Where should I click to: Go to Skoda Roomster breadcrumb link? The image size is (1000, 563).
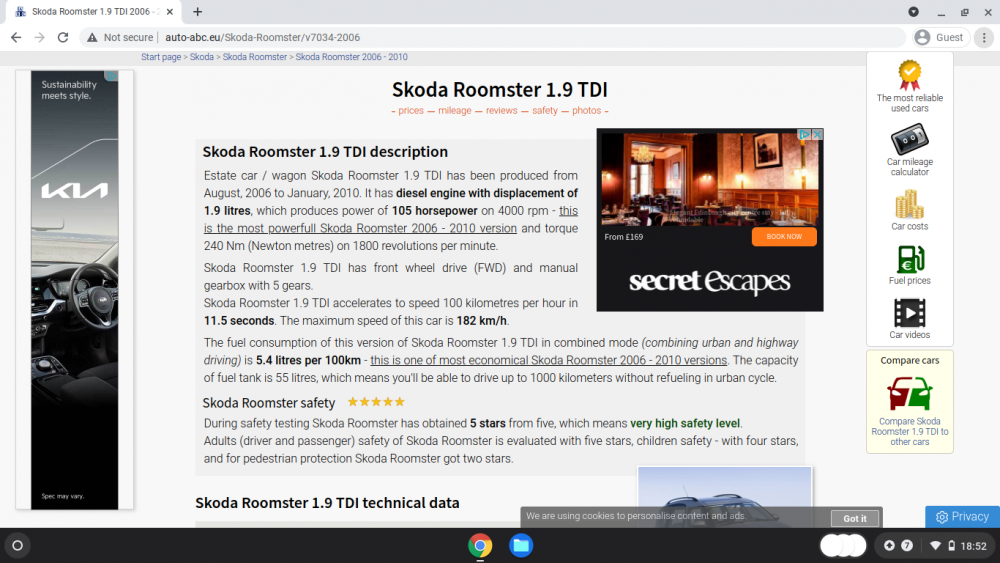pos(254,57)
